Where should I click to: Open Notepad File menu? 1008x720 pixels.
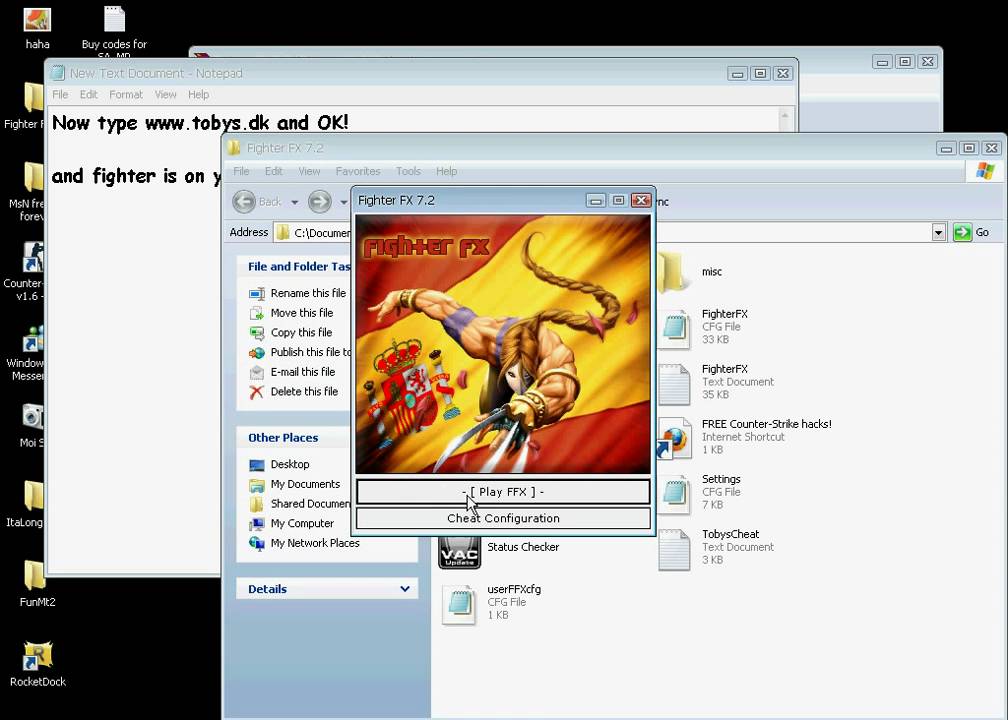point(60,94)
